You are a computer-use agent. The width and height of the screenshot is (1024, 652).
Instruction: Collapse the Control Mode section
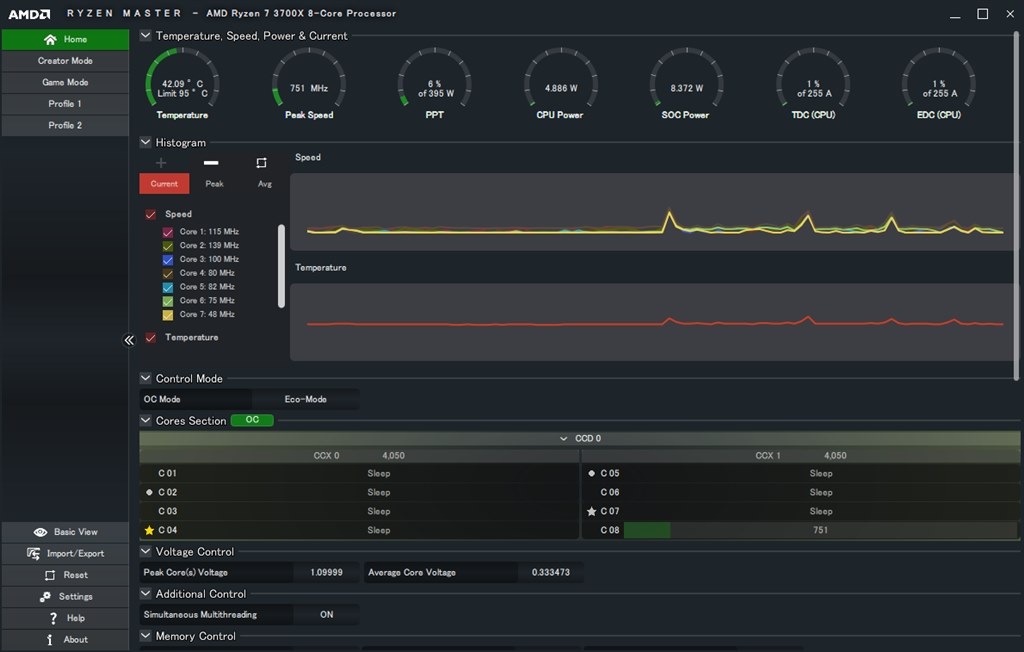coord(146,378)
